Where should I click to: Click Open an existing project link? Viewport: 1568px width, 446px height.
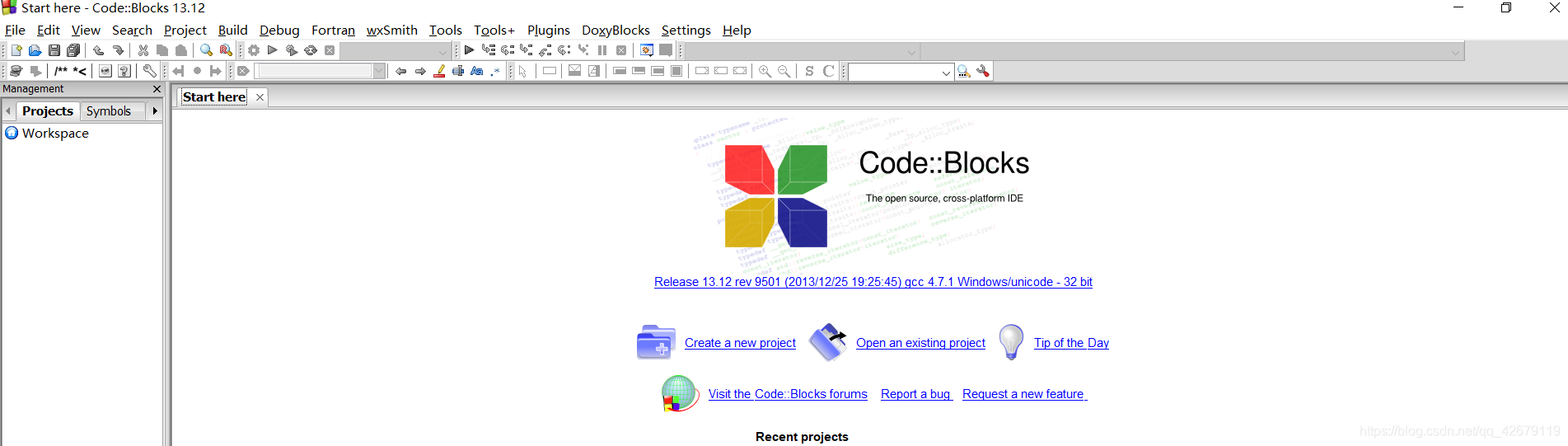click(920, 343)
